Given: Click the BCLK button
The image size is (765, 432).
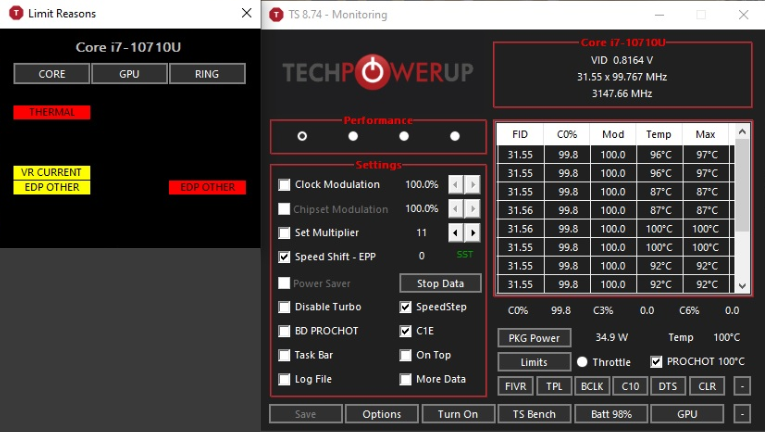Looking at the screenshot, I should click(x=592, y=386).
